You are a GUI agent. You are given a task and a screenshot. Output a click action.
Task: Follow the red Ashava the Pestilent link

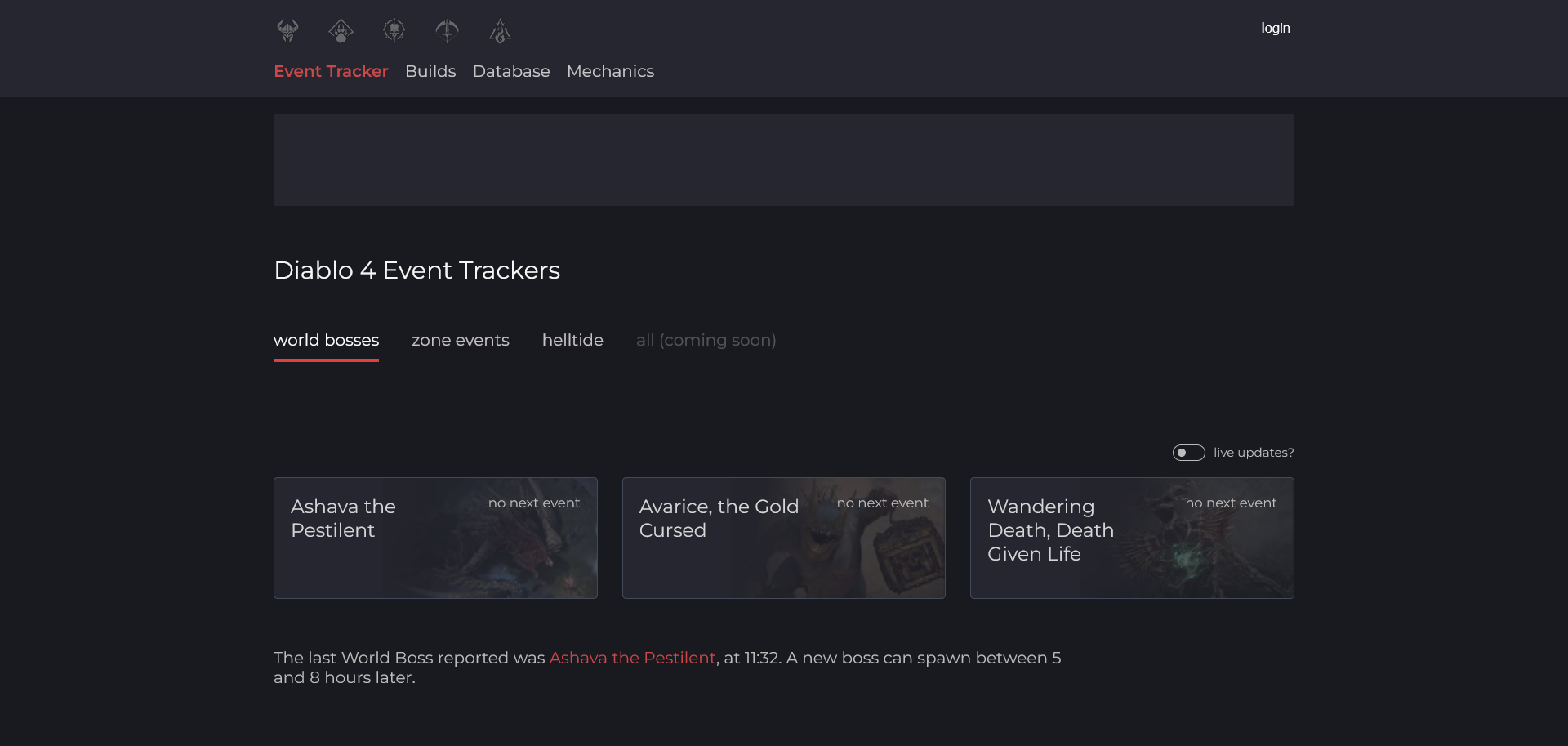coord(632,658)
